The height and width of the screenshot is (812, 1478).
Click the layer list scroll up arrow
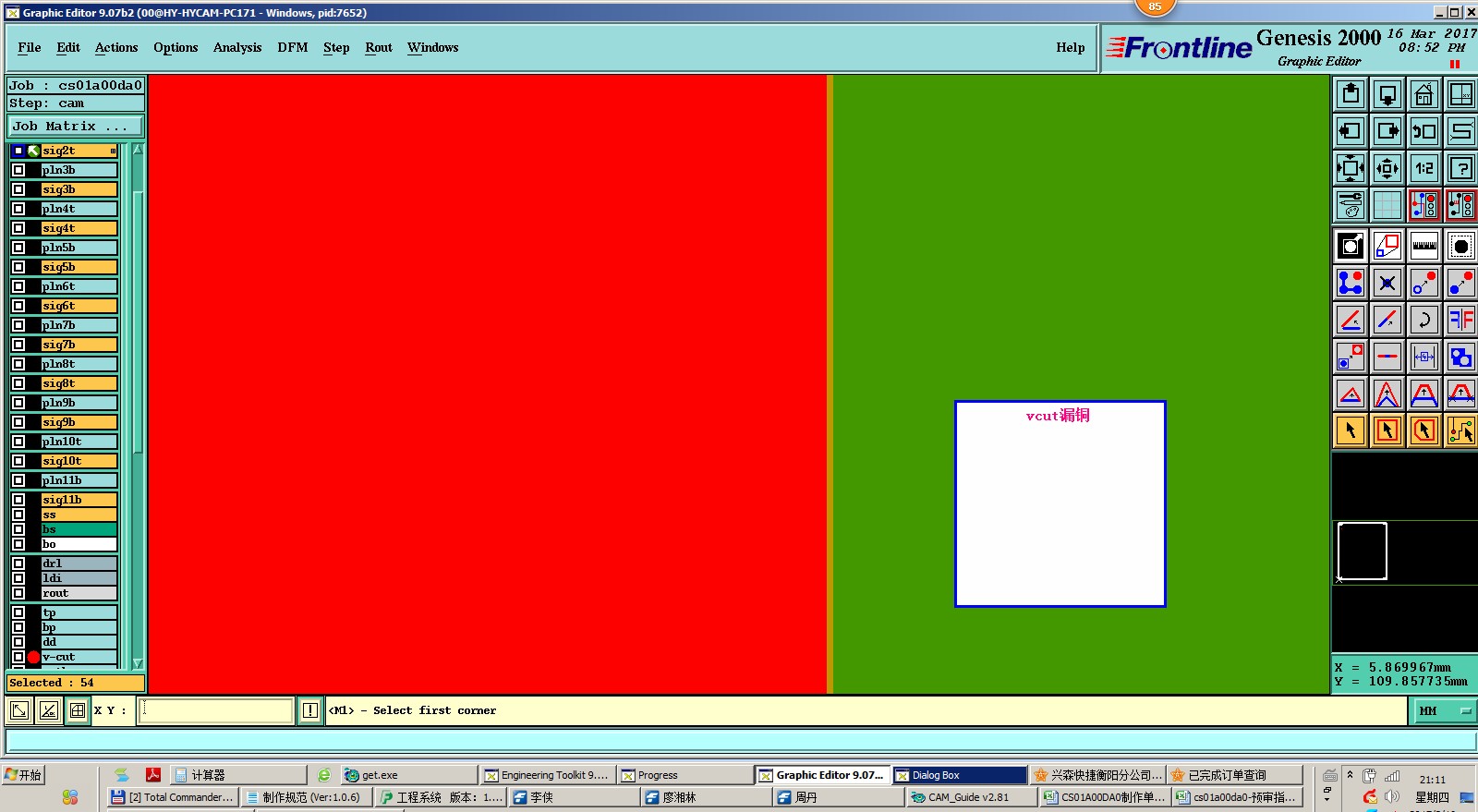click(x=138, y=150)
